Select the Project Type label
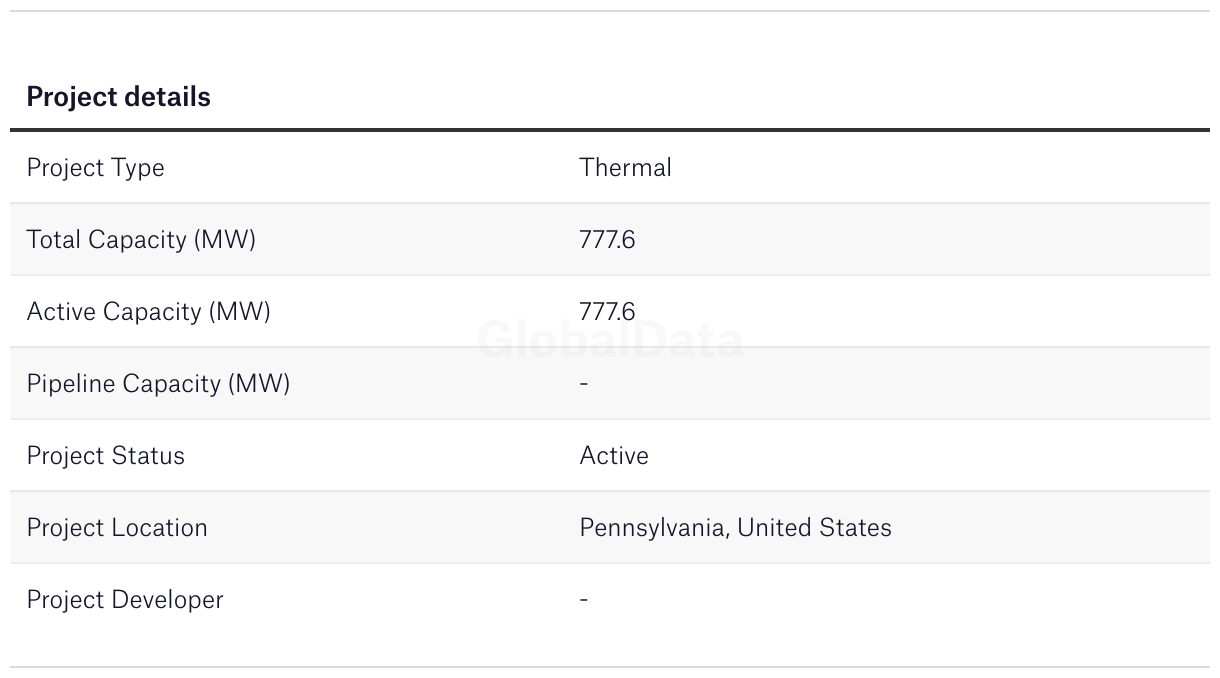1220x678 pixels. pos(95,168)
